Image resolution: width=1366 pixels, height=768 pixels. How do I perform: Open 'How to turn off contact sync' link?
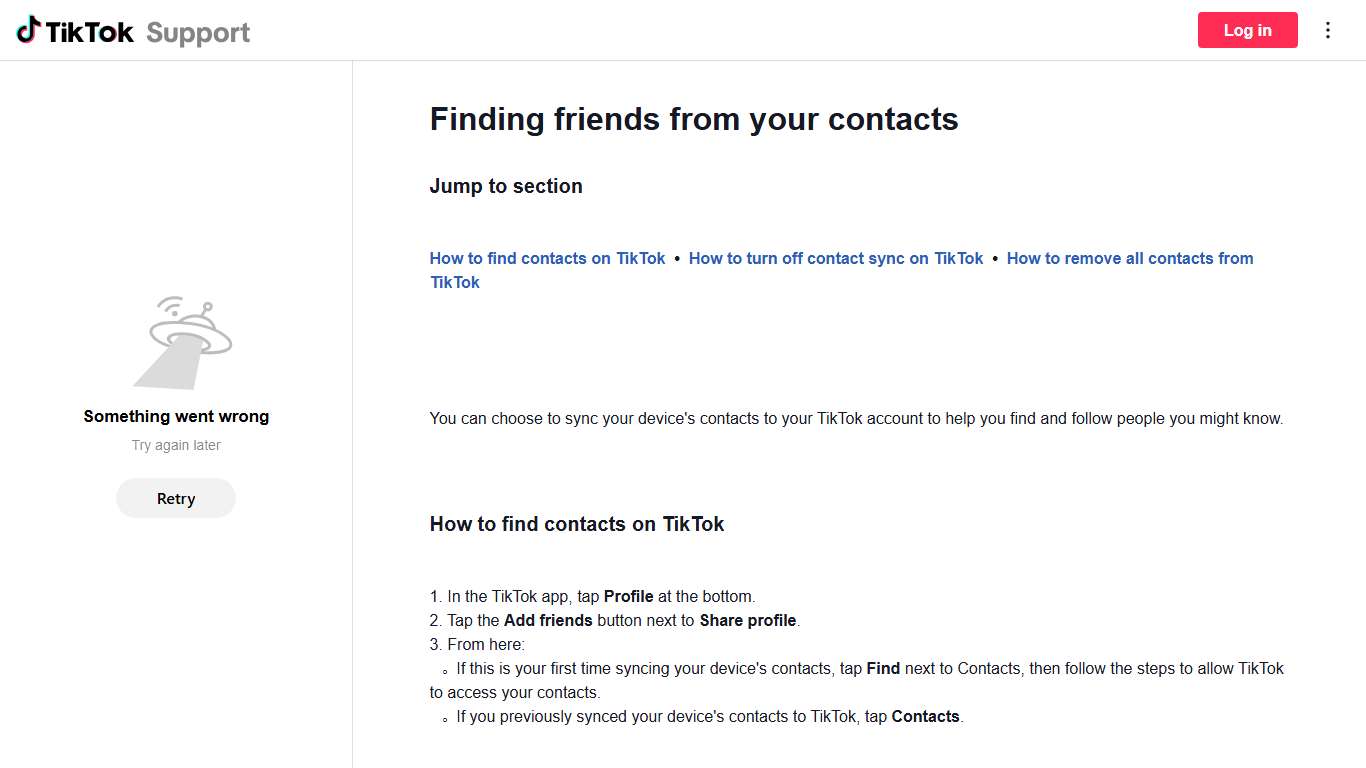(x=836, y=258)
